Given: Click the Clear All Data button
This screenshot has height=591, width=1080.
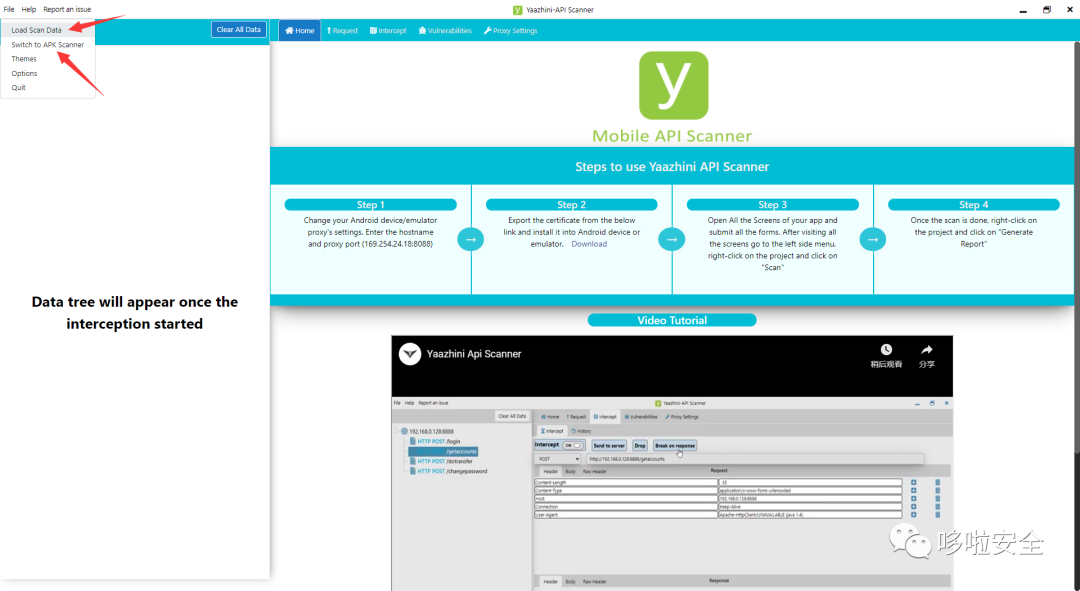Looking at the screenshot, I should [238, 30].
